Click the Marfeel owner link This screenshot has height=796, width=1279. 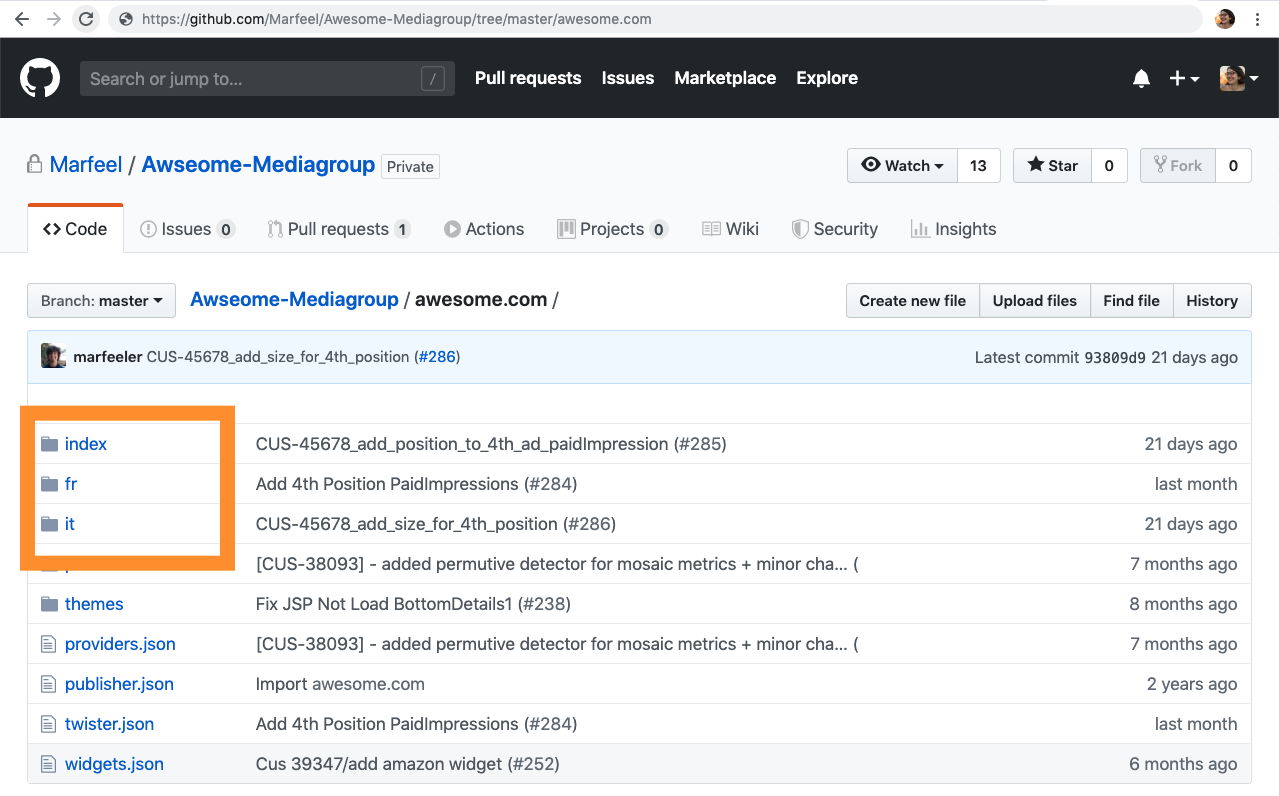[x=86, y=165]
